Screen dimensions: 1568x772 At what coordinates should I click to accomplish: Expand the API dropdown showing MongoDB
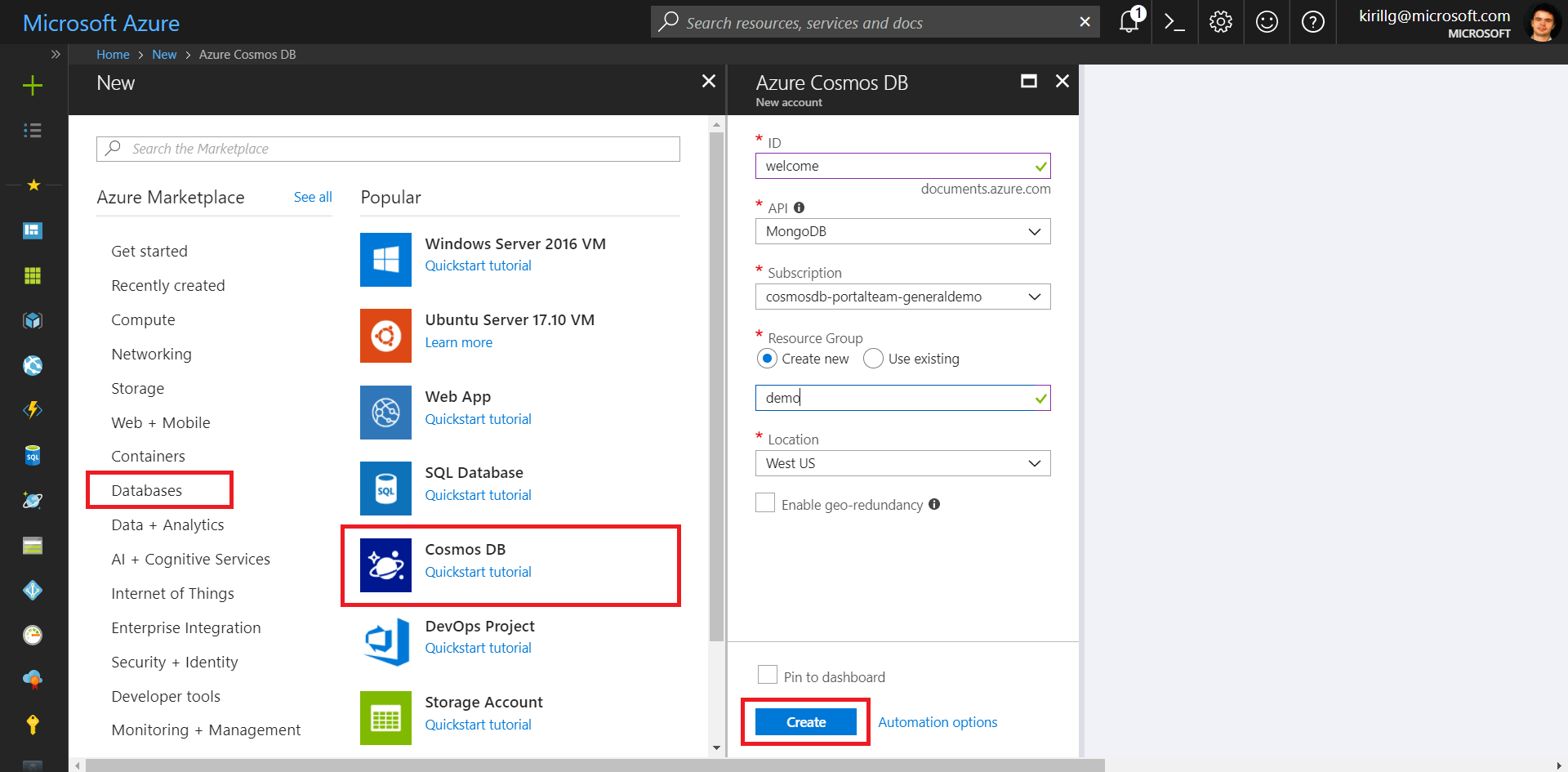point(902,231)
